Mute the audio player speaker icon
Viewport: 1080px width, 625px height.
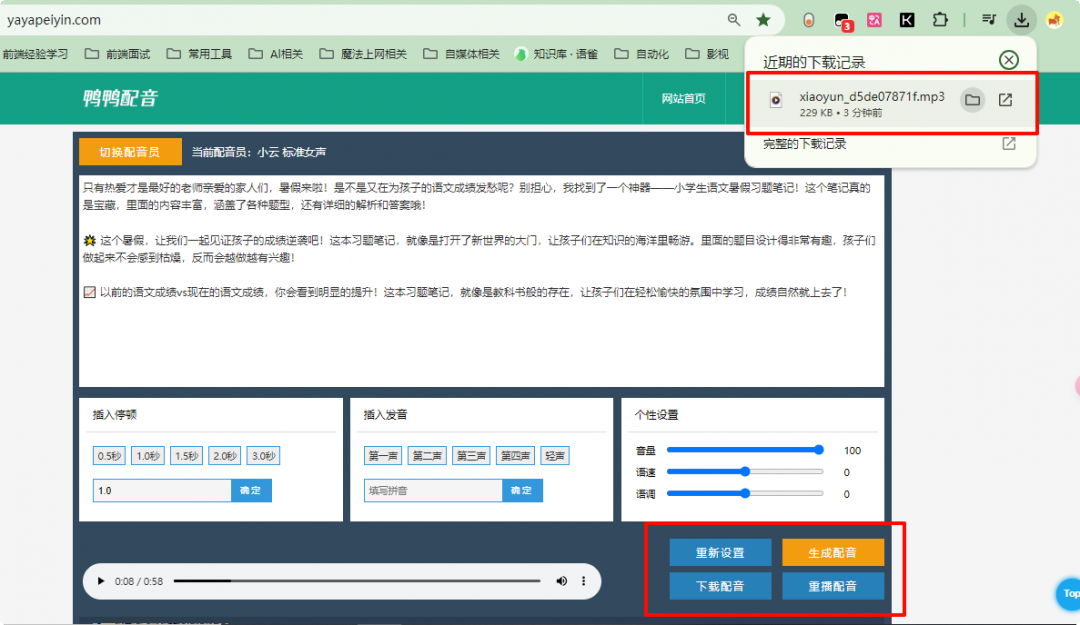click(x=561, y=581)
